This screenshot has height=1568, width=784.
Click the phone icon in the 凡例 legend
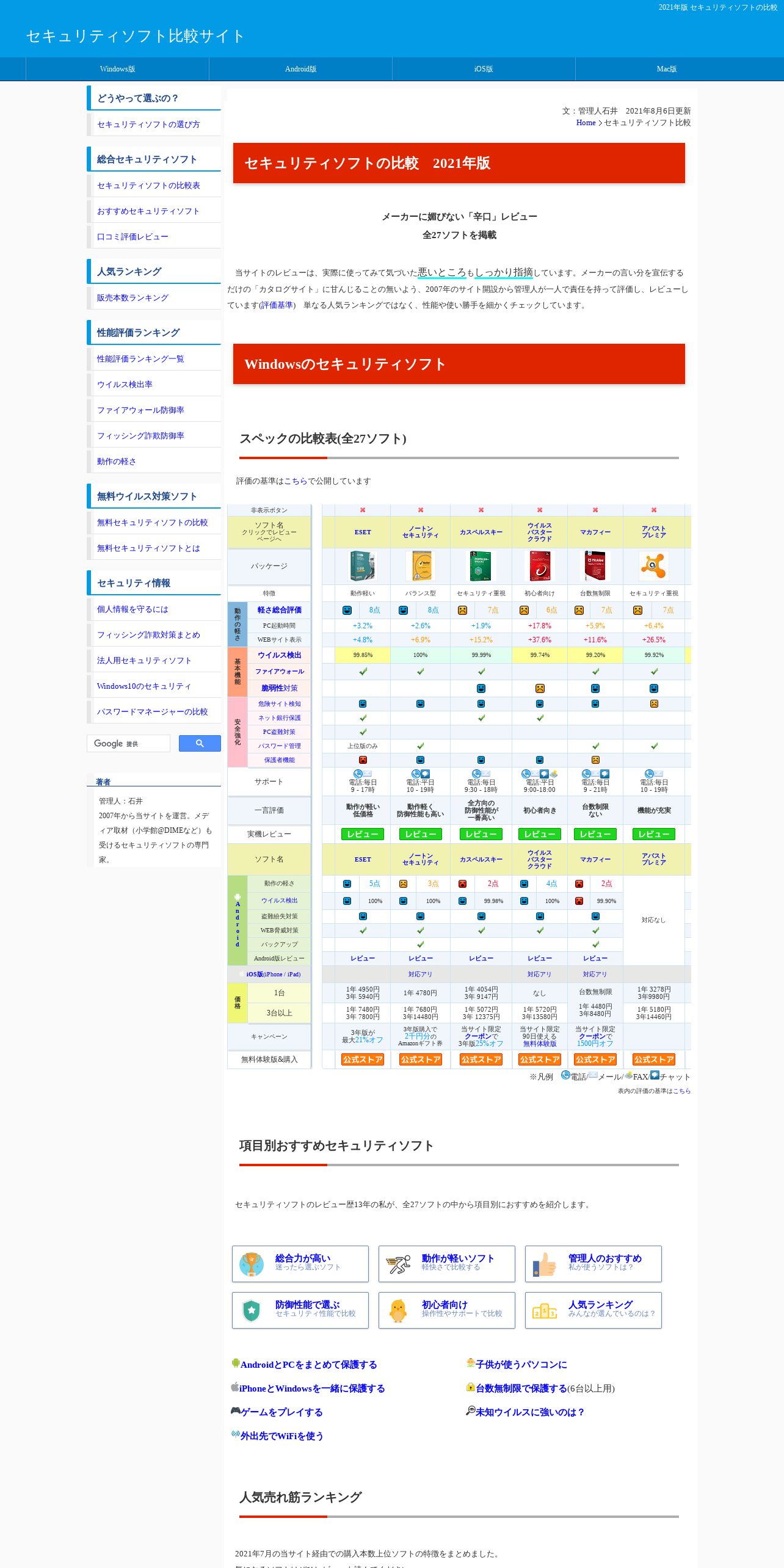(565, 1075)
